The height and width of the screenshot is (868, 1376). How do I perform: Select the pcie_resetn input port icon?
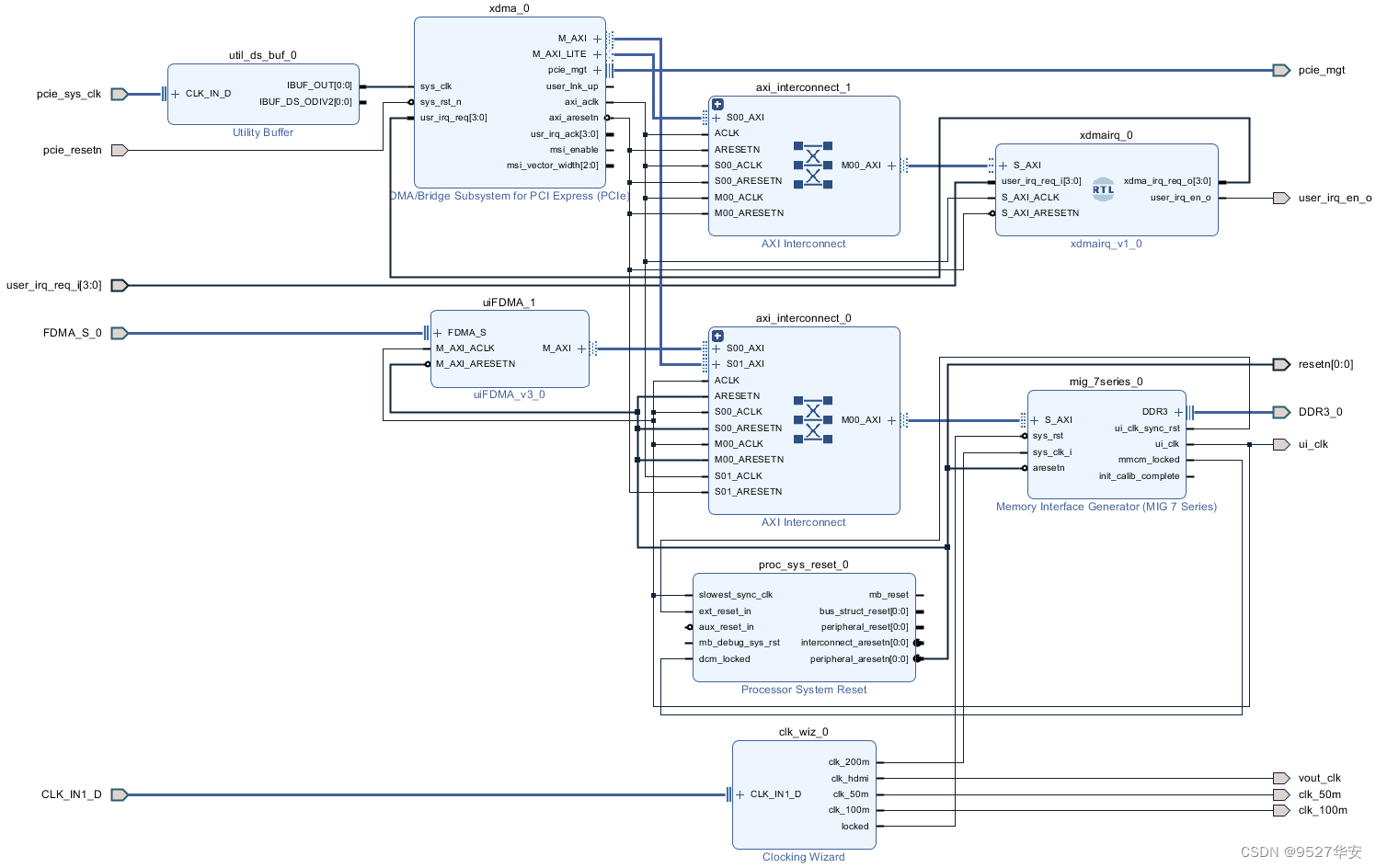coord(120,150)
